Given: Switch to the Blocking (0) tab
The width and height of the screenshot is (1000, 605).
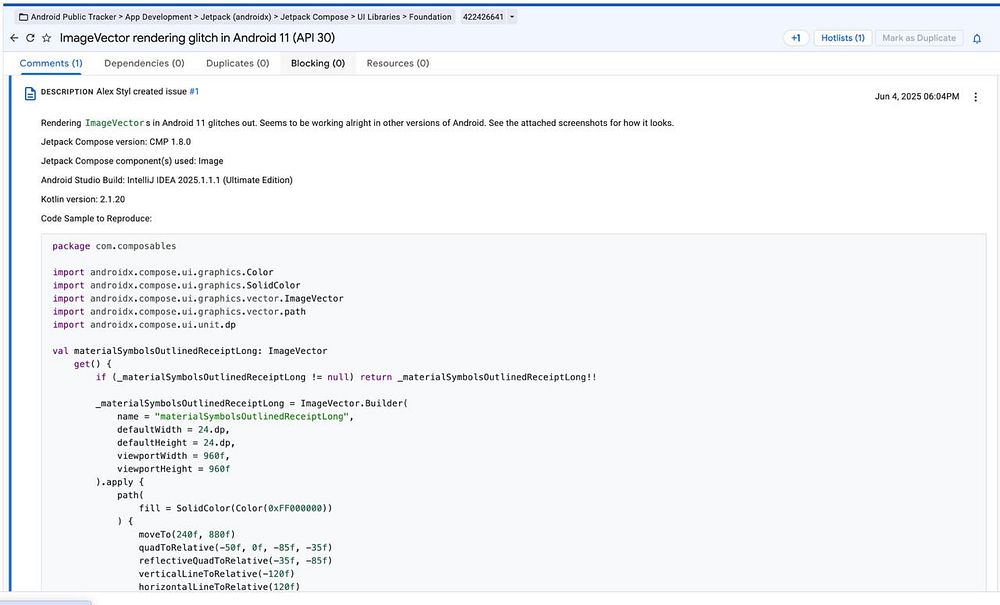Looking at the screenshot, I should click(x=318, y=63).
